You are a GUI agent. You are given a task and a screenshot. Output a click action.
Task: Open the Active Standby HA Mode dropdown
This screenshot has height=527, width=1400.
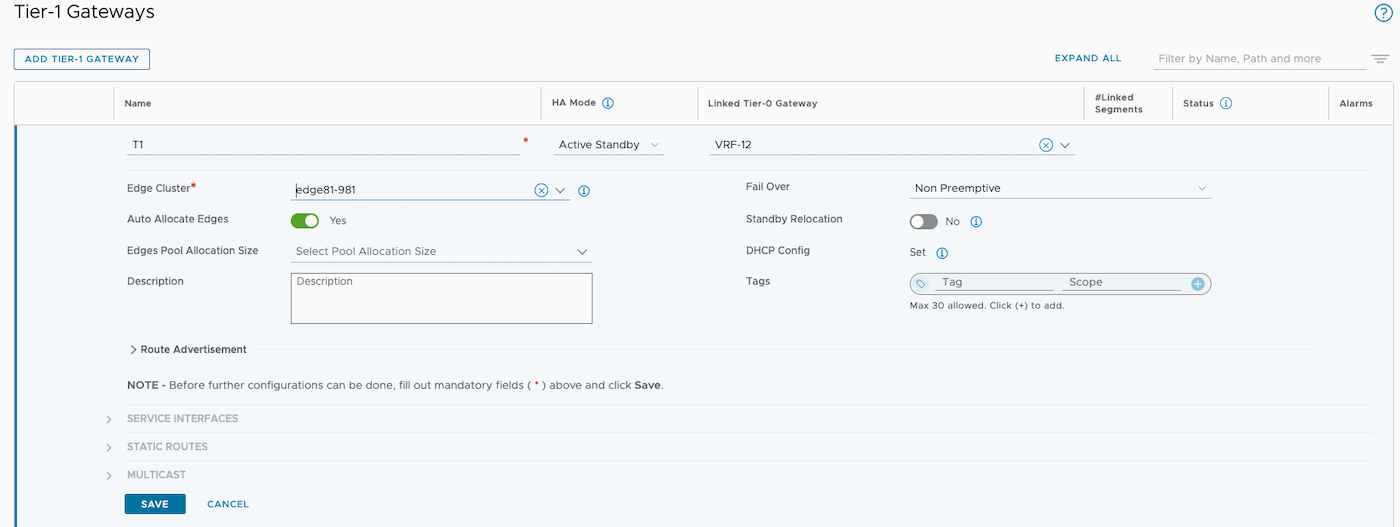pyautogui.click(x=609, y=145)
